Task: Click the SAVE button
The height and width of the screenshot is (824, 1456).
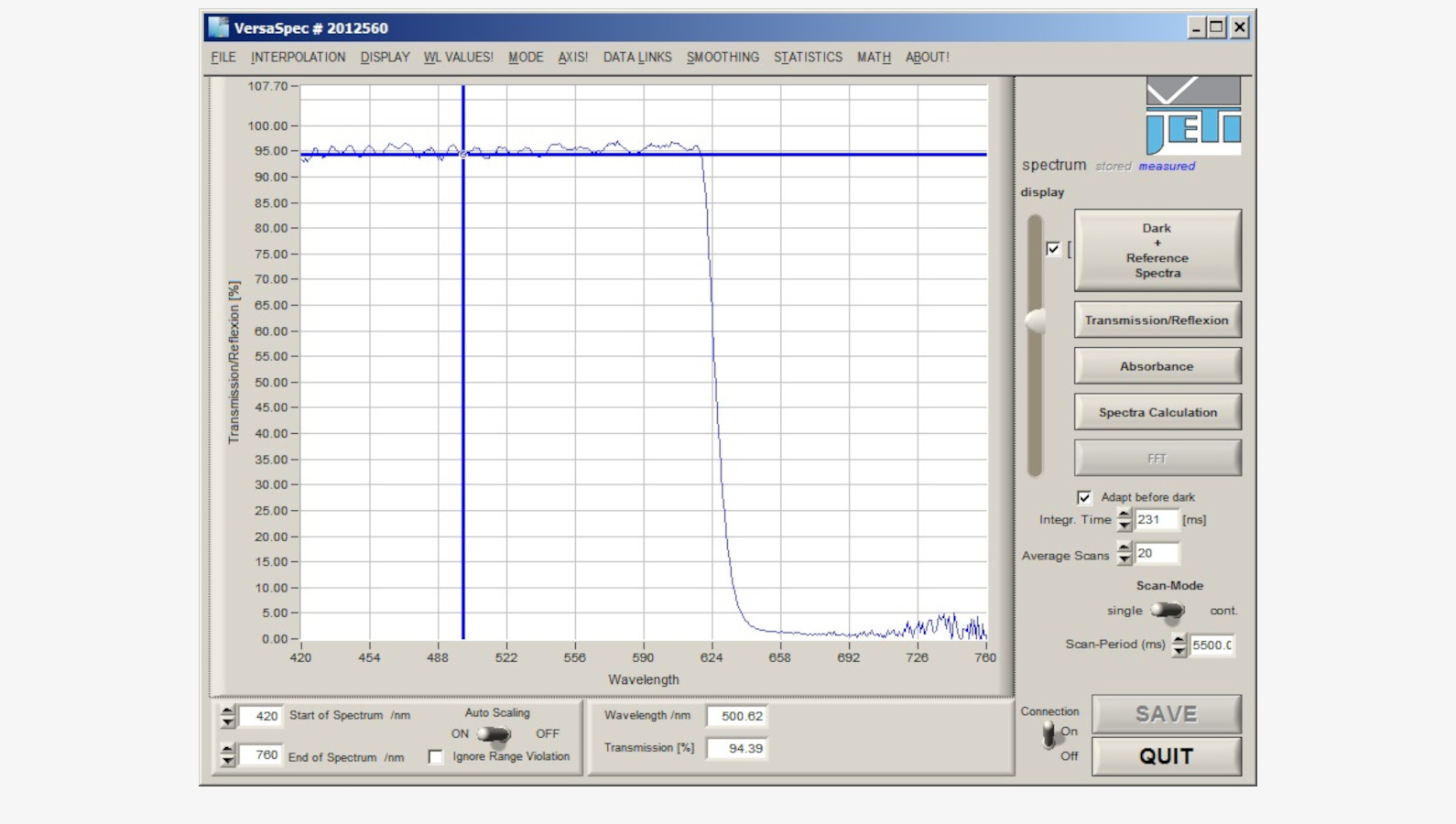Action: [1166, 714]
